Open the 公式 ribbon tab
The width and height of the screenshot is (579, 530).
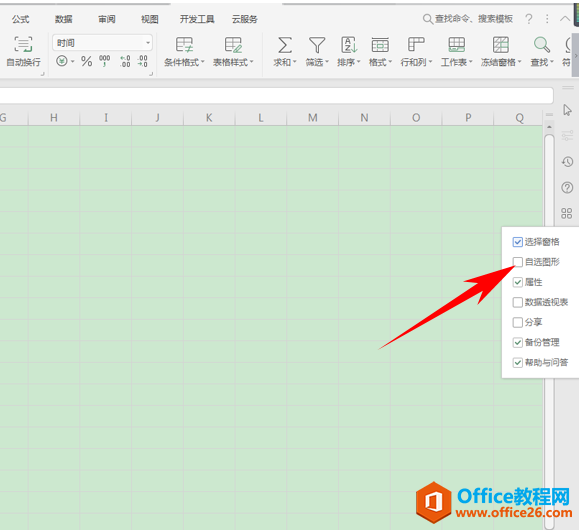point(20,19)
